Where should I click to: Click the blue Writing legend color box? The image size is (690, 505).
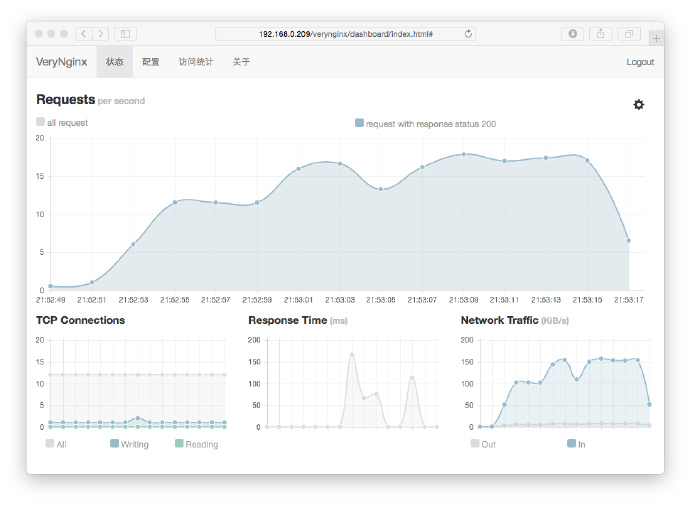pos(114,443)
